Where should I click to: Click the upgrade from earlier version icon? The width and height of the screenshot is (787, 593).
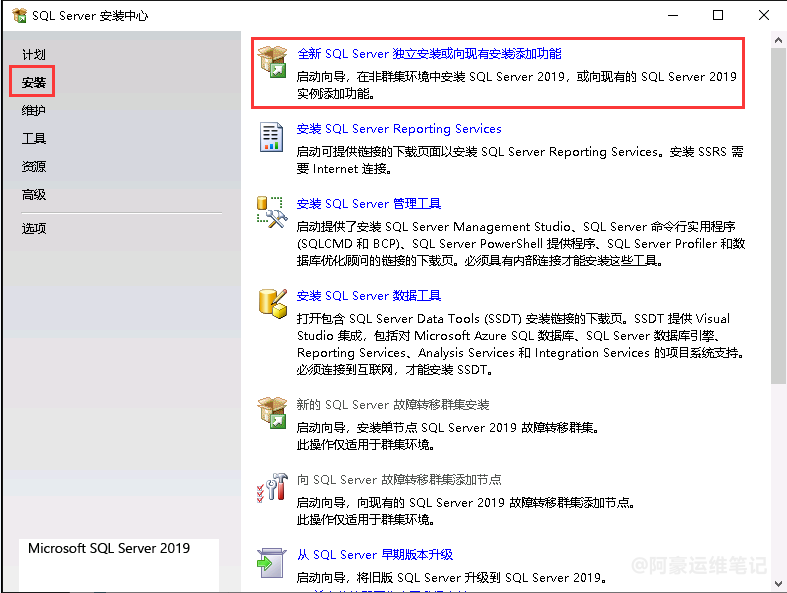(x=272, y=563)
